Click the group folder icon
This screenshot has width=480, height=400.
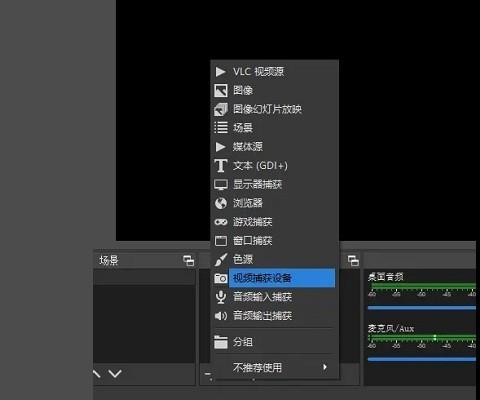coord(221,342)
